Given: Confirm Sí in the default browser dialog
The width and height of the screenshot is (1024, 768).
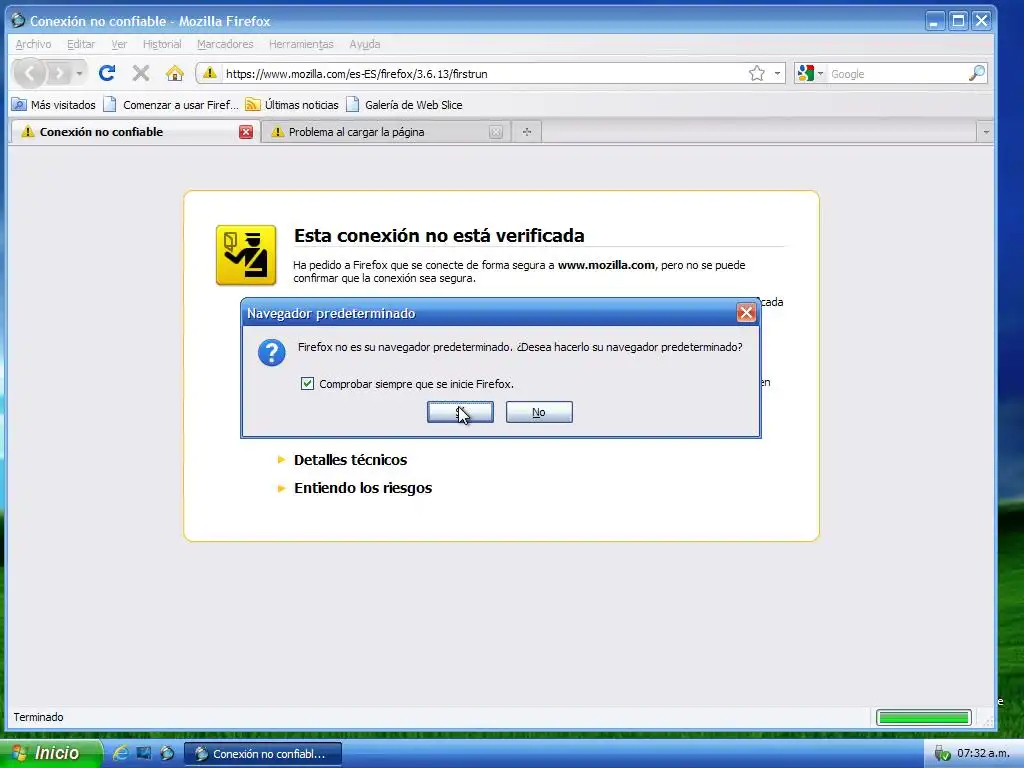Looking at the screenshot, I should [x=460, y=412].
